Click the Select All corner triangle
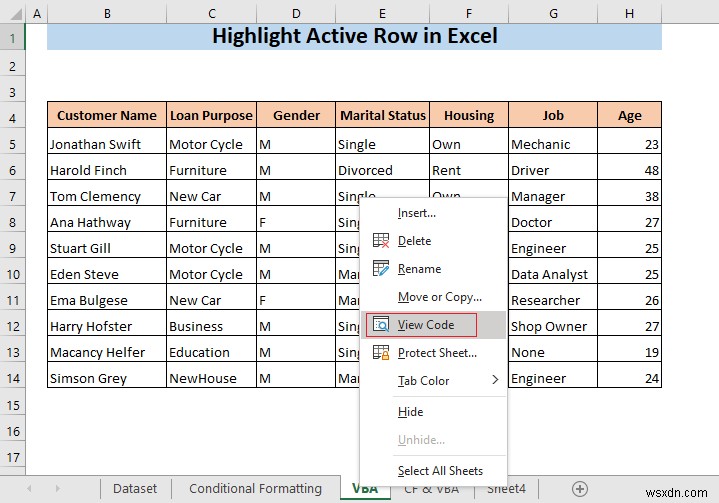 [x=15, y=14]
